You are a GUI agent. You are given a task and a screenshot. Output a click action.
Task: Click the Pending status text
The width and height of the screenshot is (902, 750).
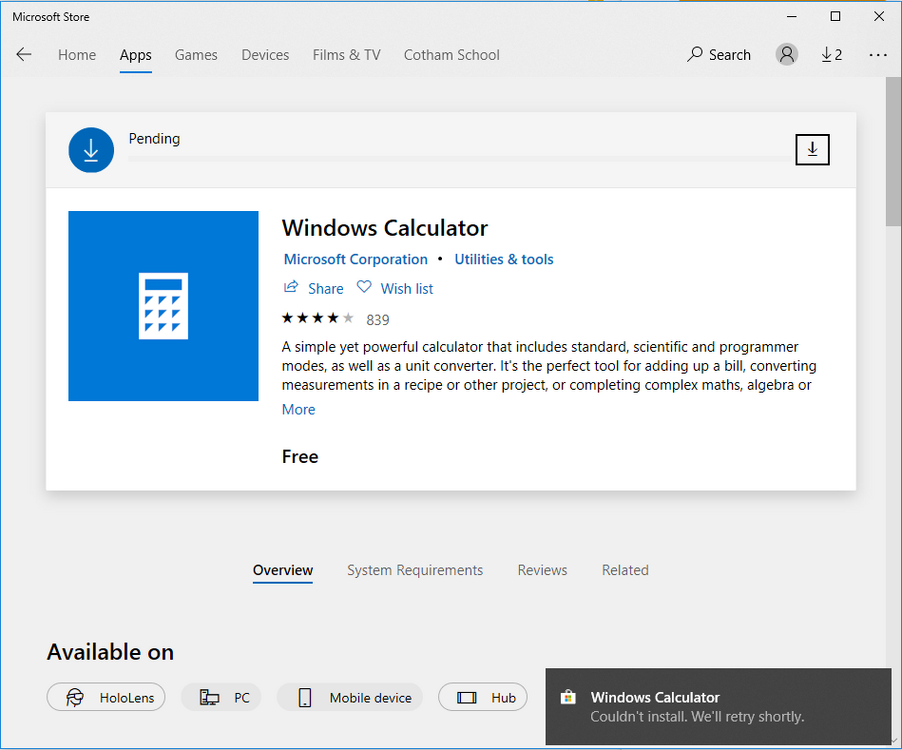tap(154, 139)
